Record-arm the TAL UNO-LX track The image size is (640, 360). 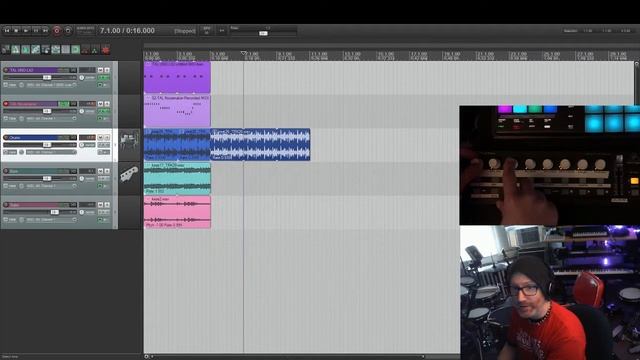[x=6, y=70]
